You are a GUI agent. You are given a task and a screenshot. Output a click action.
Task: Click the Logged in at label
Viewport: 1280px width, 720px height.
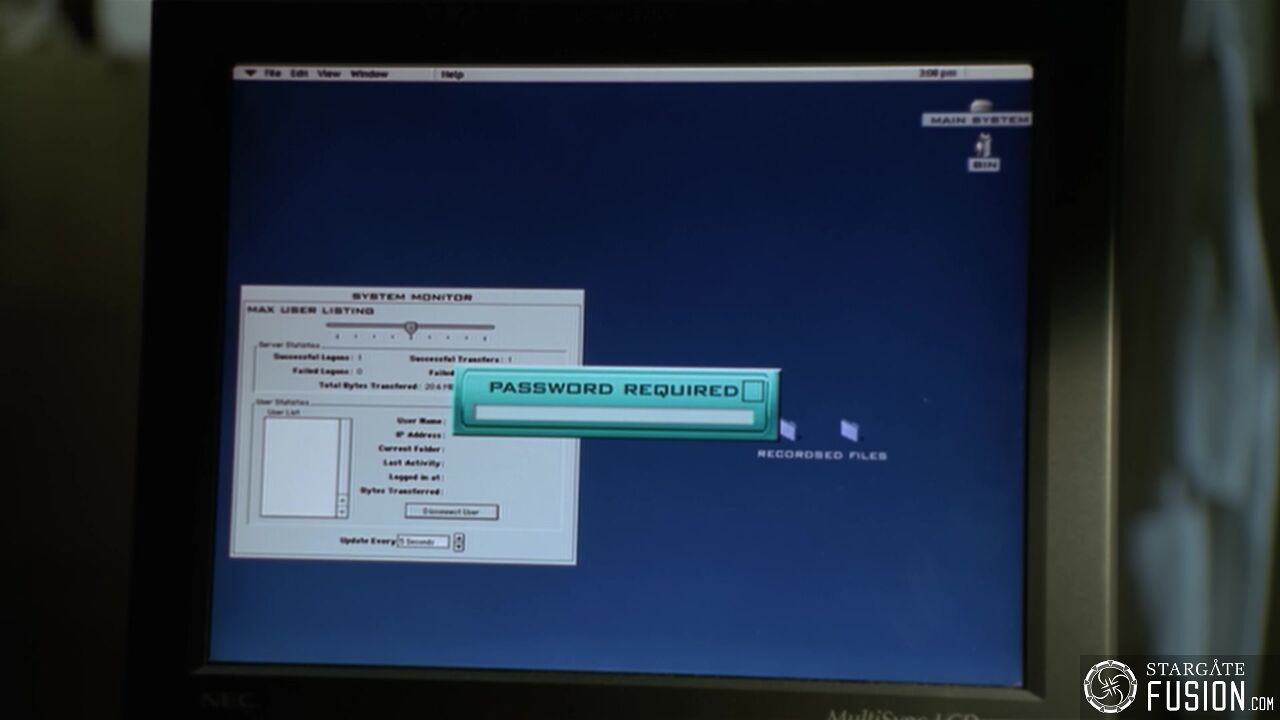415,477
